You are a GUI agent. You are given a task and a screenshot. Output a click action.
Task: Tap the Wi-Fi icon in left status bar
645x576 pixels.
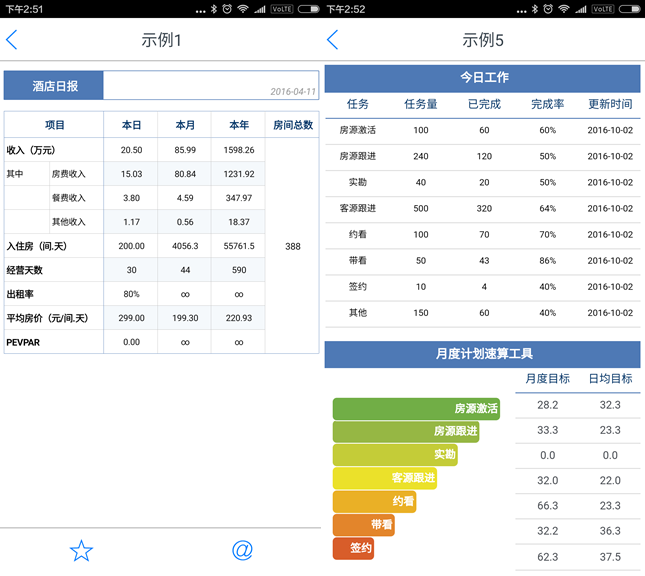click(243, 9)
